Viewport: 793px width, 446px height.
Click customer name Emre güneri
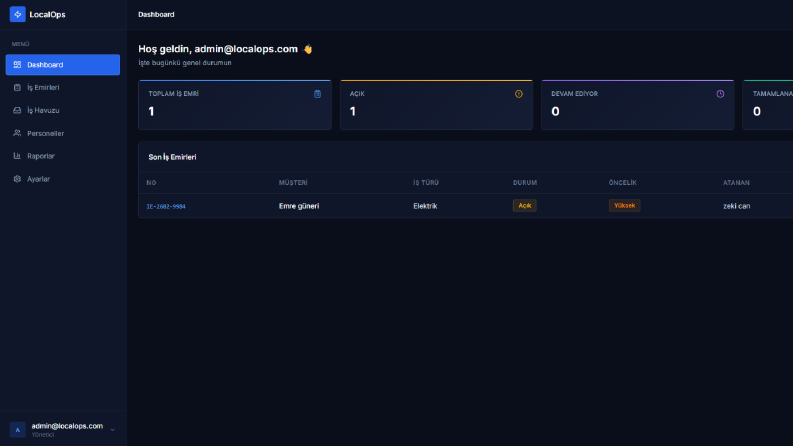299,206
